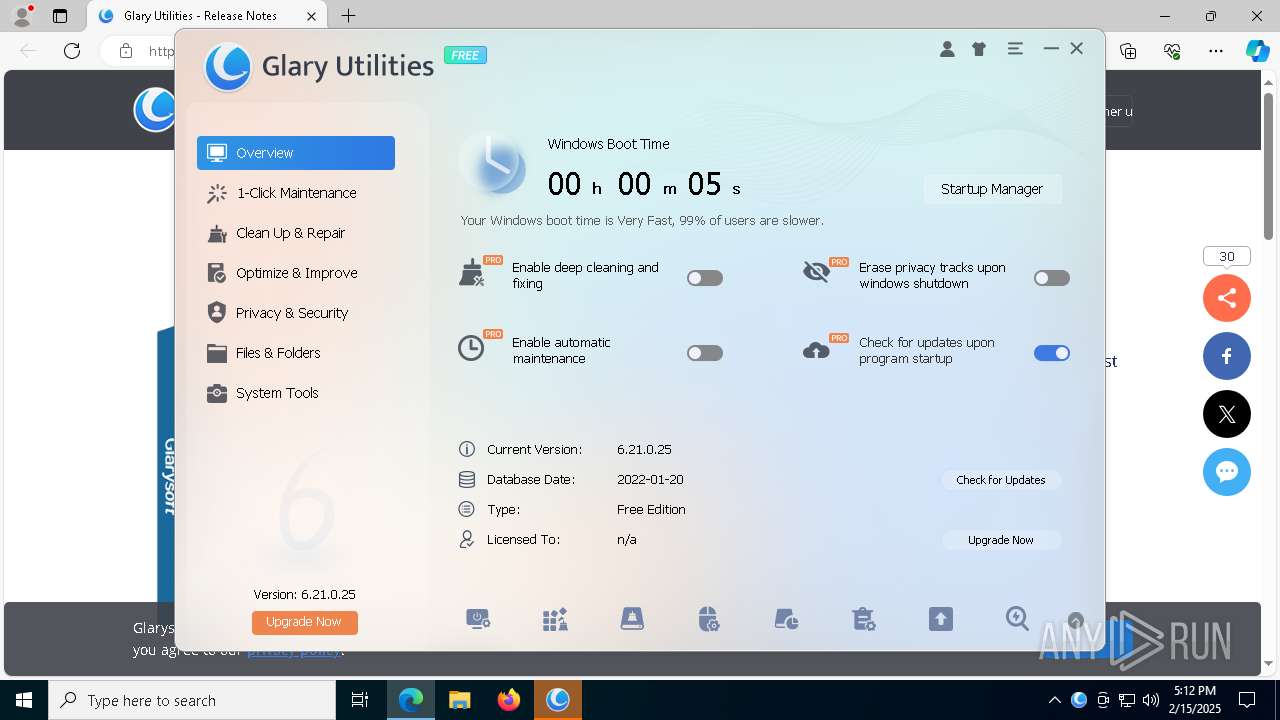Click the Current Version value 6.21.0.25
The height and width of the screenshot is (720, 1280).
pos(644,450)
